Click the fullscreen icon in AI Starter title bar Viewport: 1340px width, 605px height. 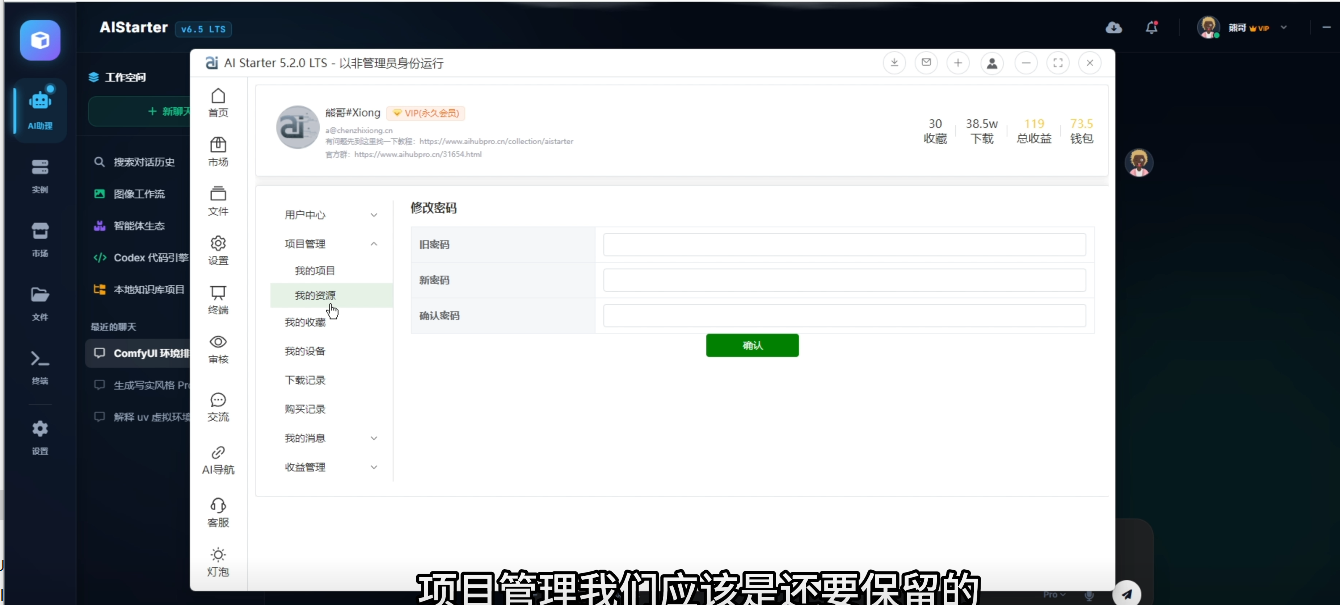(1058, 62)
